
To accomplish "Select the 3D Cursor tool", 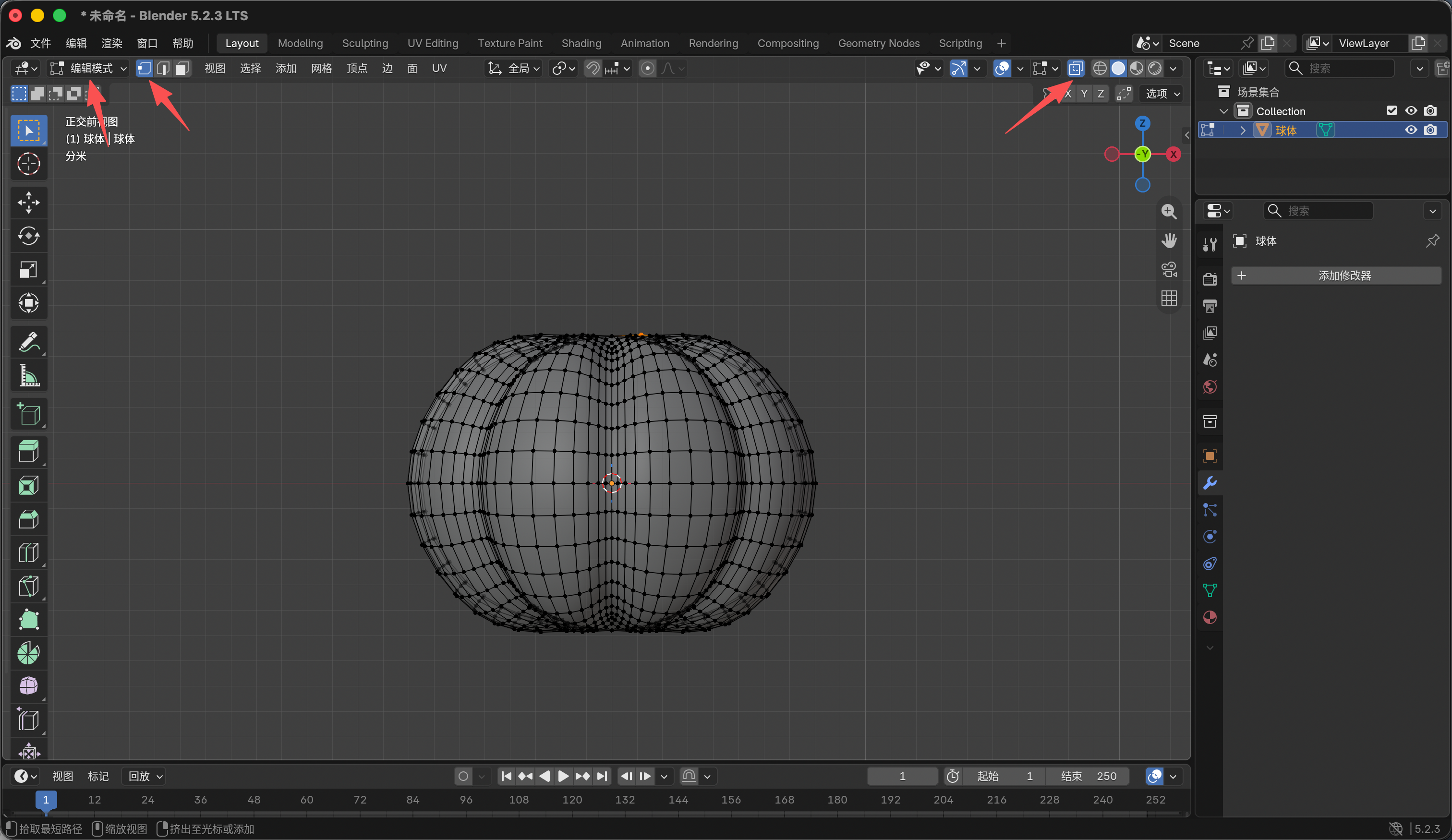I will (29, 164).
